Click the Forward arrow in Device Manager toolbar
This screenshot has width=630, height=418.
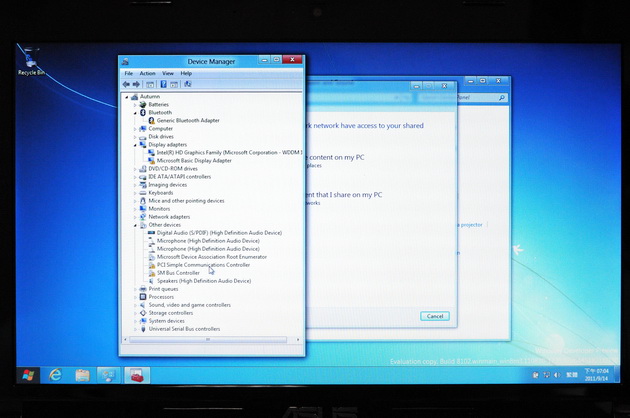[136, 84]
